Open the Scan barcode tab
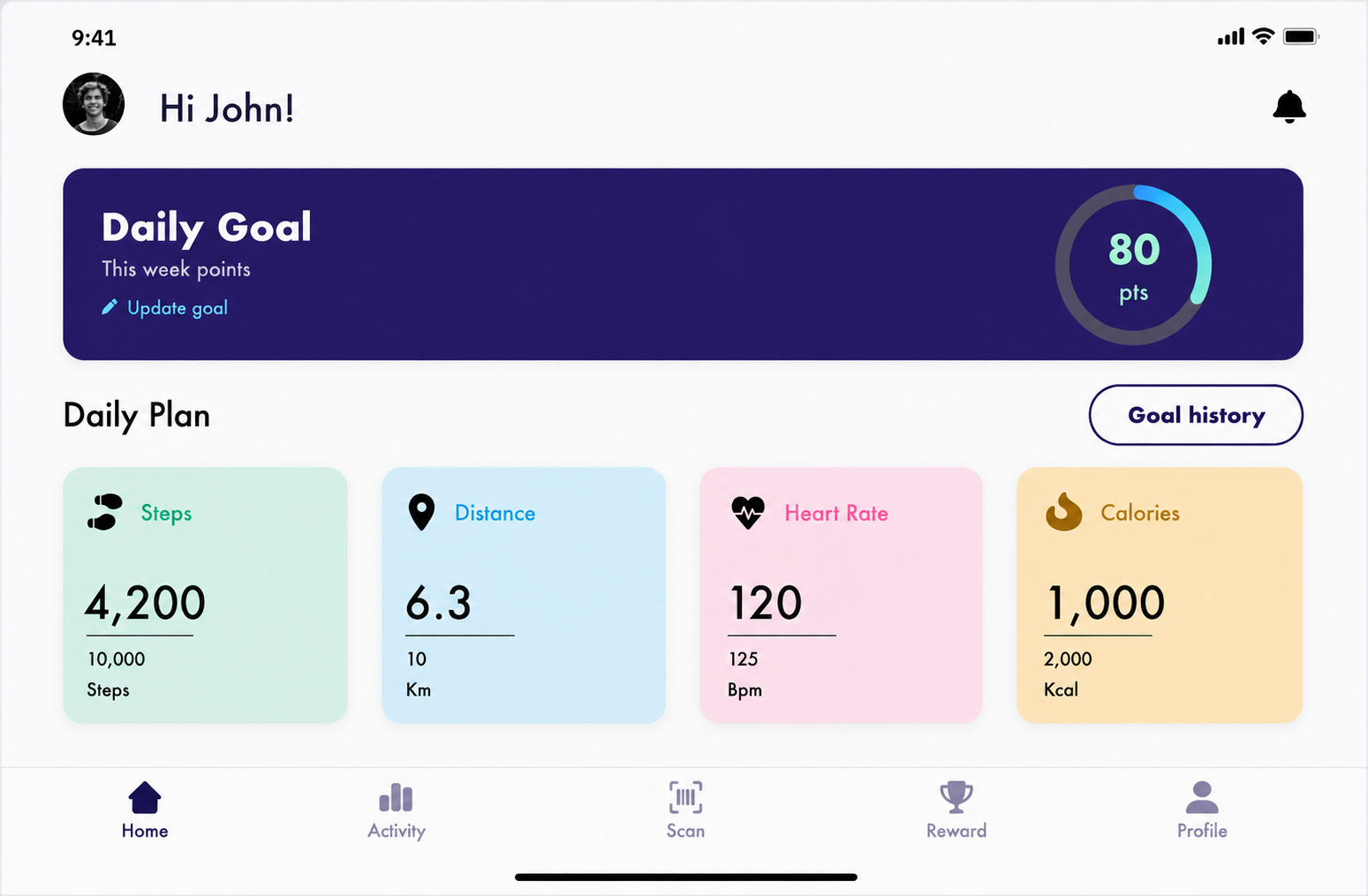 685,809
